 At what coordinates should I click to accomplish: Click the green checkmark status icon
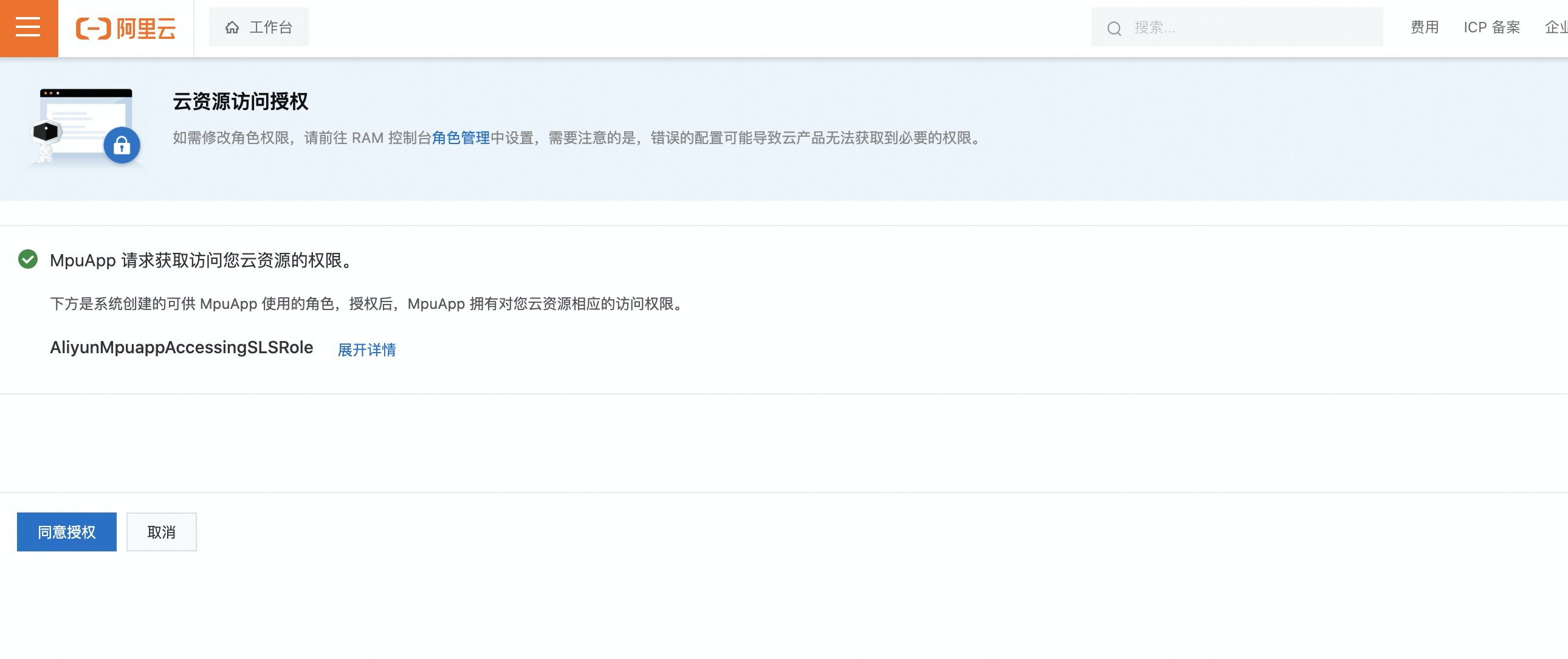pyautogui.click(x=28, y=260)
